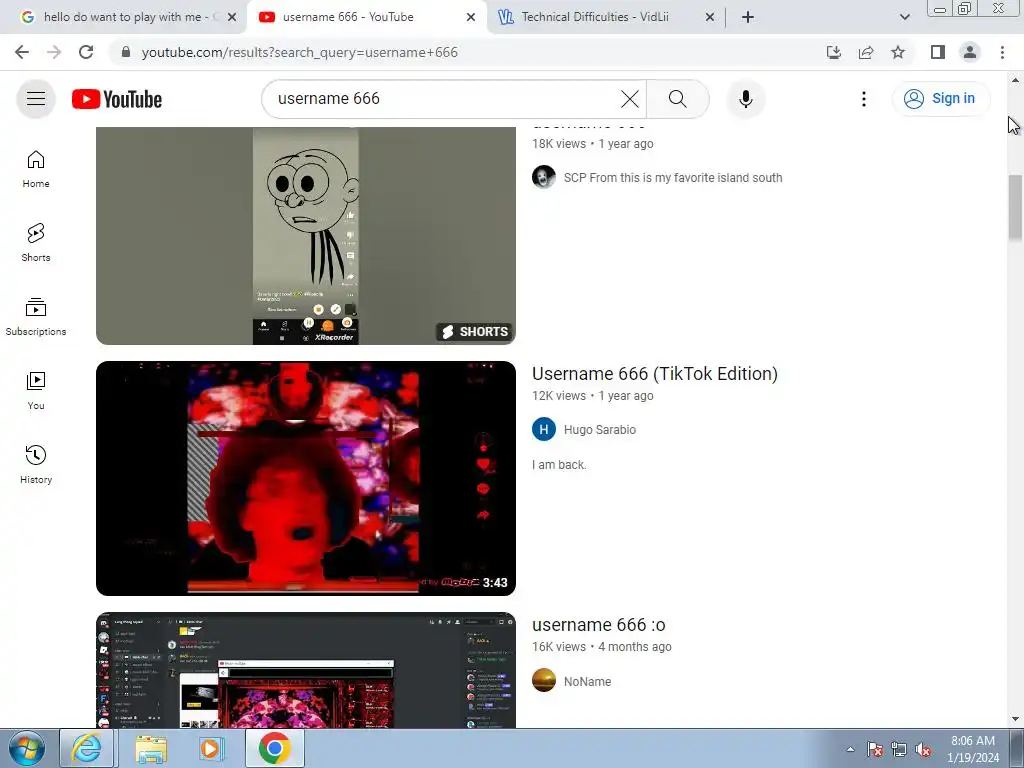This screenshot has height=768, width=1024.
Task: Click '16K views' metadata text
Action: pyautogui.click(x=558, y=647)
